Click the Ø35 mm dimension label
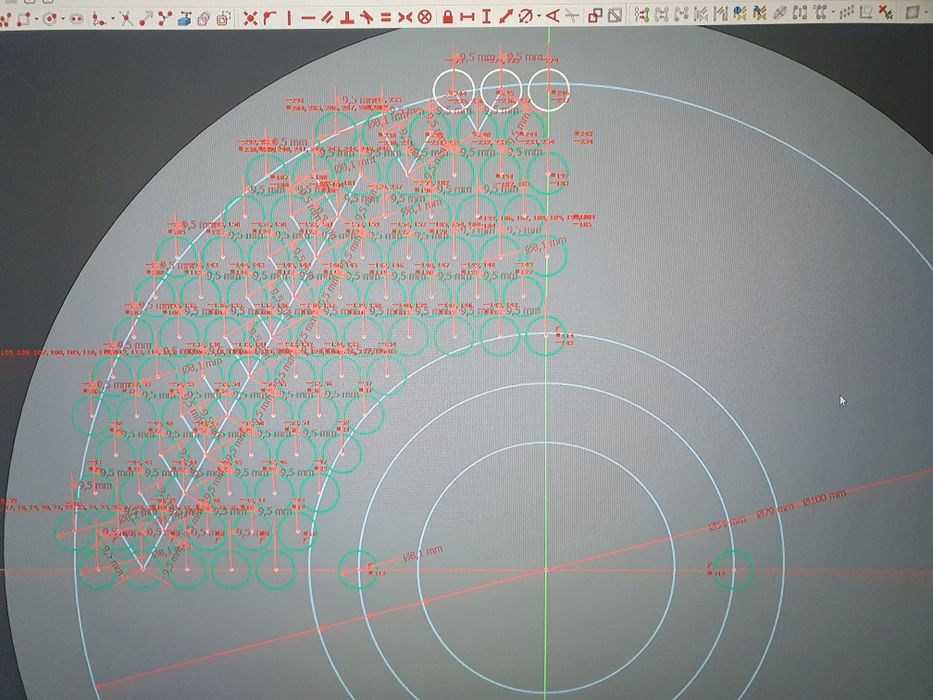933x700 pixels. [x=727, y=524]
